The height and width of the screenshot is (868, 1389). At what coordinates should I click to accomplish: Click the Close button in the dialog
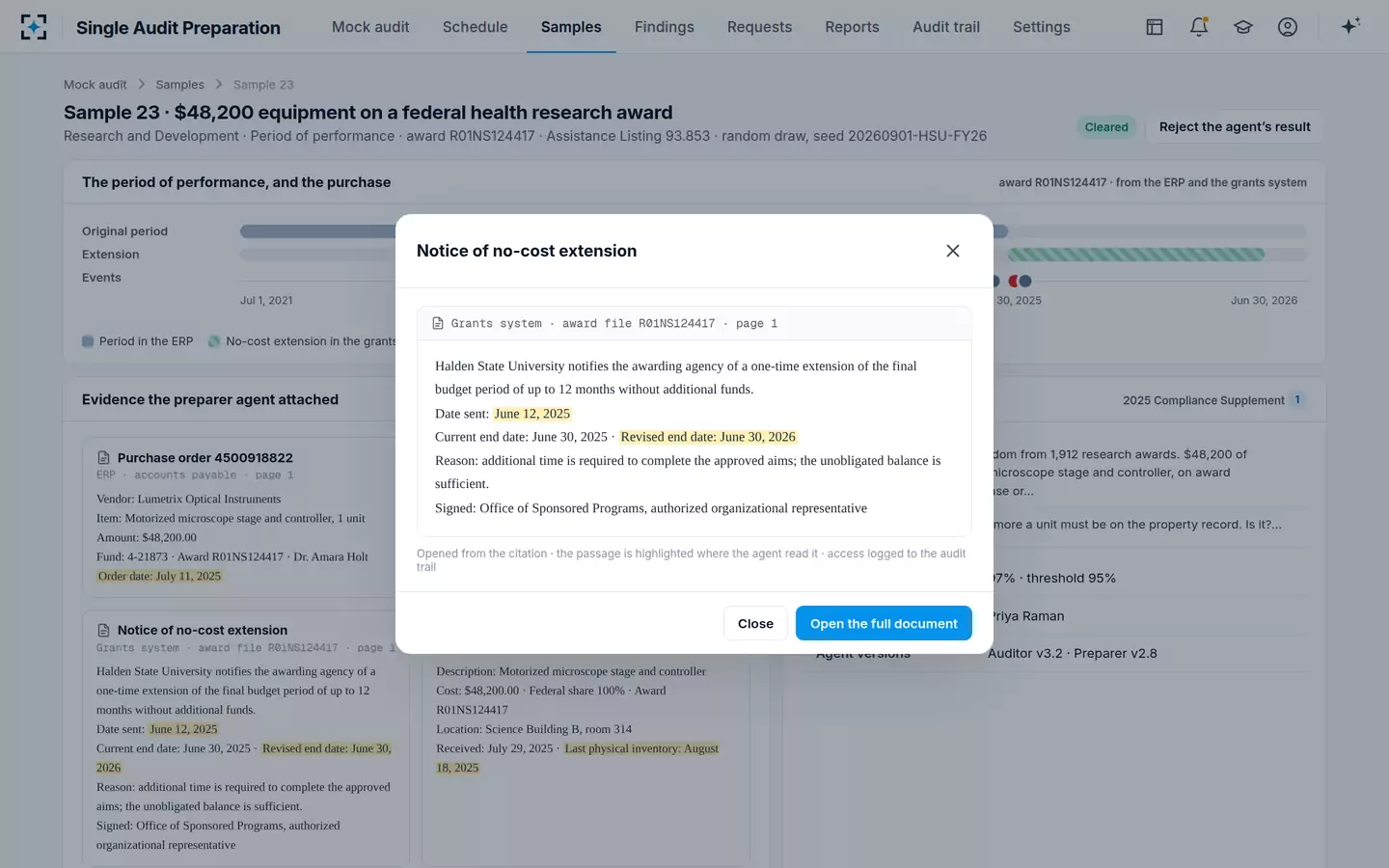[755, 624]
